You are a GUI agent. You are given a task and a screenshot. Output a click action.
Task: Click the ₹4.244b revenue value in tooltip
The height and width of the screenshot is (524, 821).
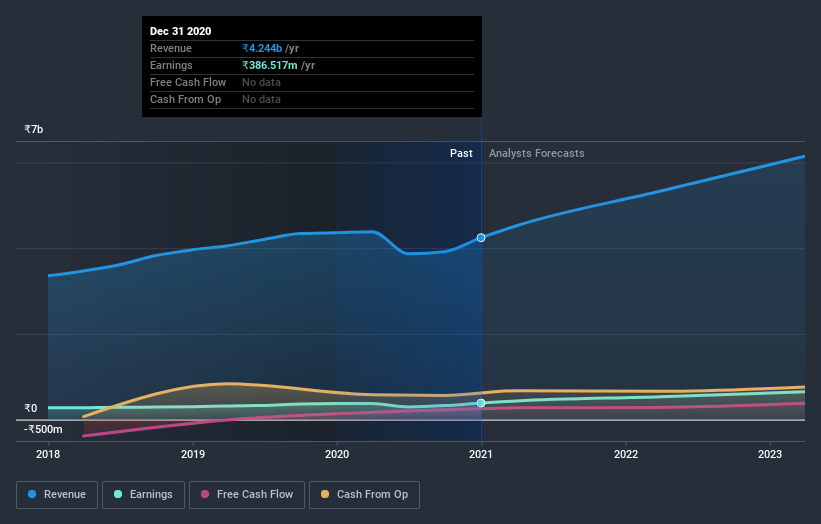(x=262, y=48)
